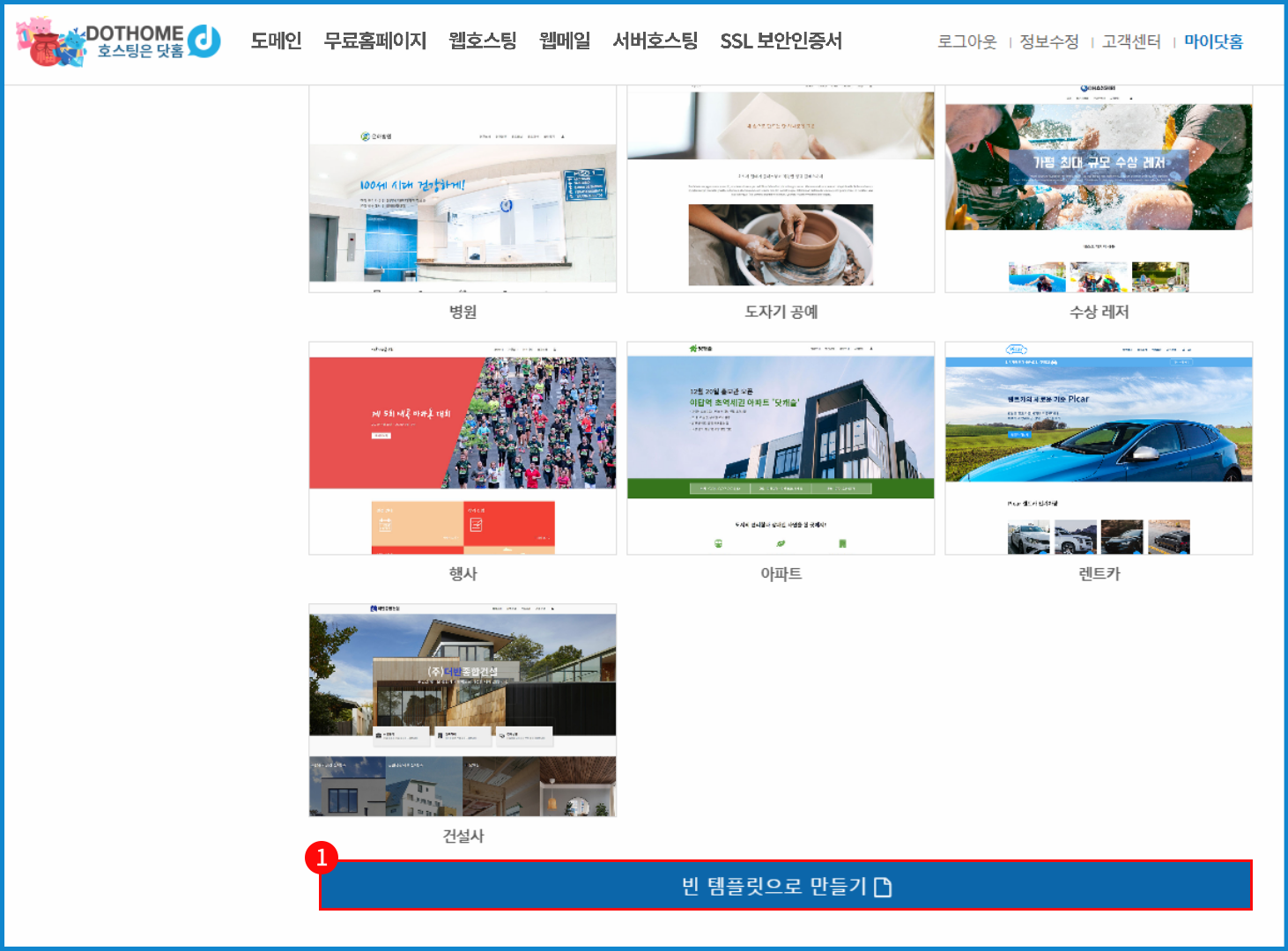Image resolution: width=1288 pixels, height=951 pixels.
Task: Go to 고객센터 link
Action: click(x=1131, y=41)
